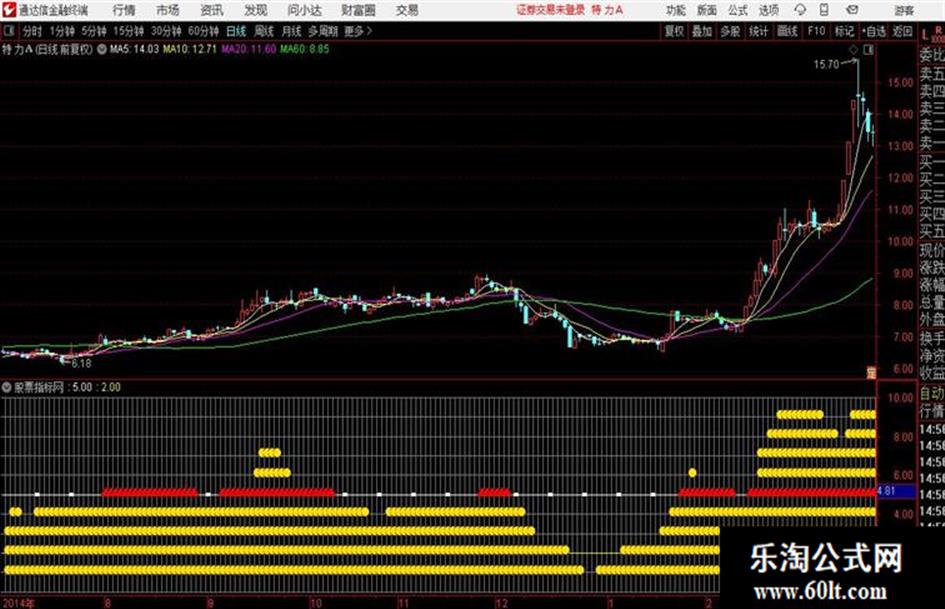Open the 市场 menu
945x609 pixels.
pyautogui.click(x=168, y=10)
